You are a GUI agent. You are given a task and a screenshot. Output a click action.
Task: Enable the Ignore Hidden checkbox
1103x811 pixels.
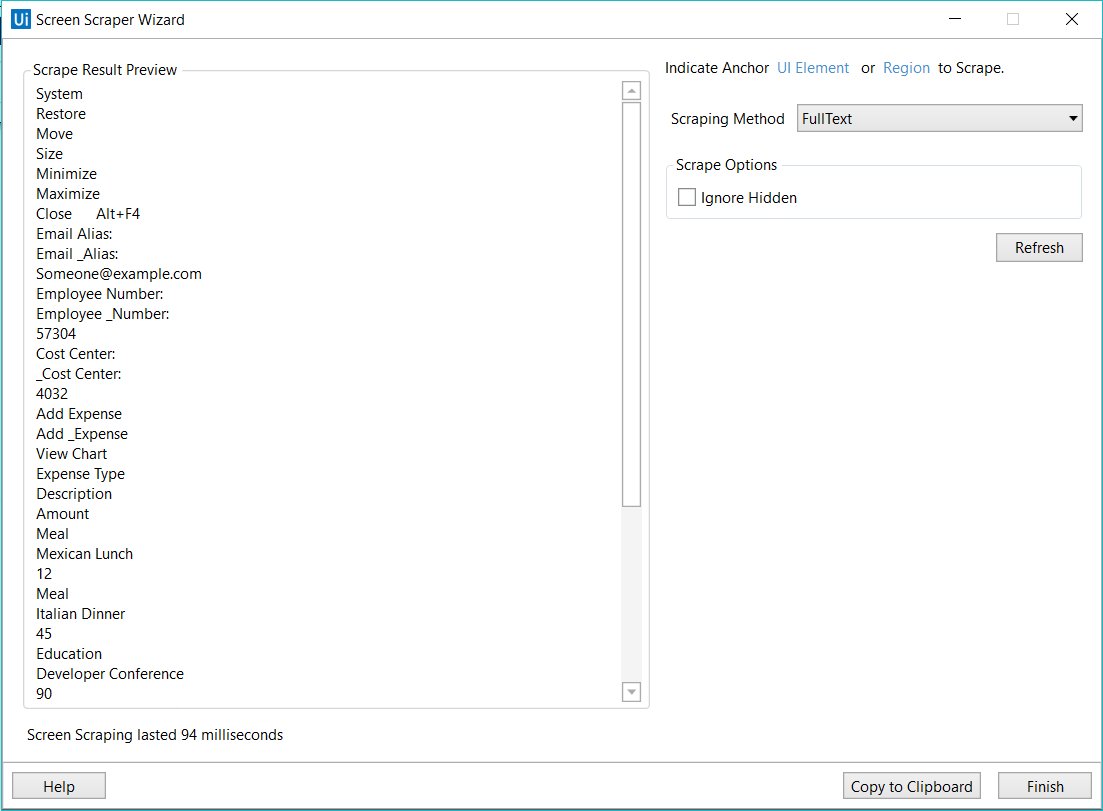pos(687,197)
